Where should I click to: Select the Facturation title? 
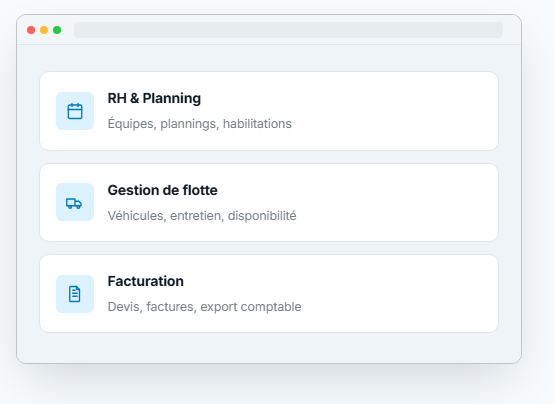pos(145,281)
